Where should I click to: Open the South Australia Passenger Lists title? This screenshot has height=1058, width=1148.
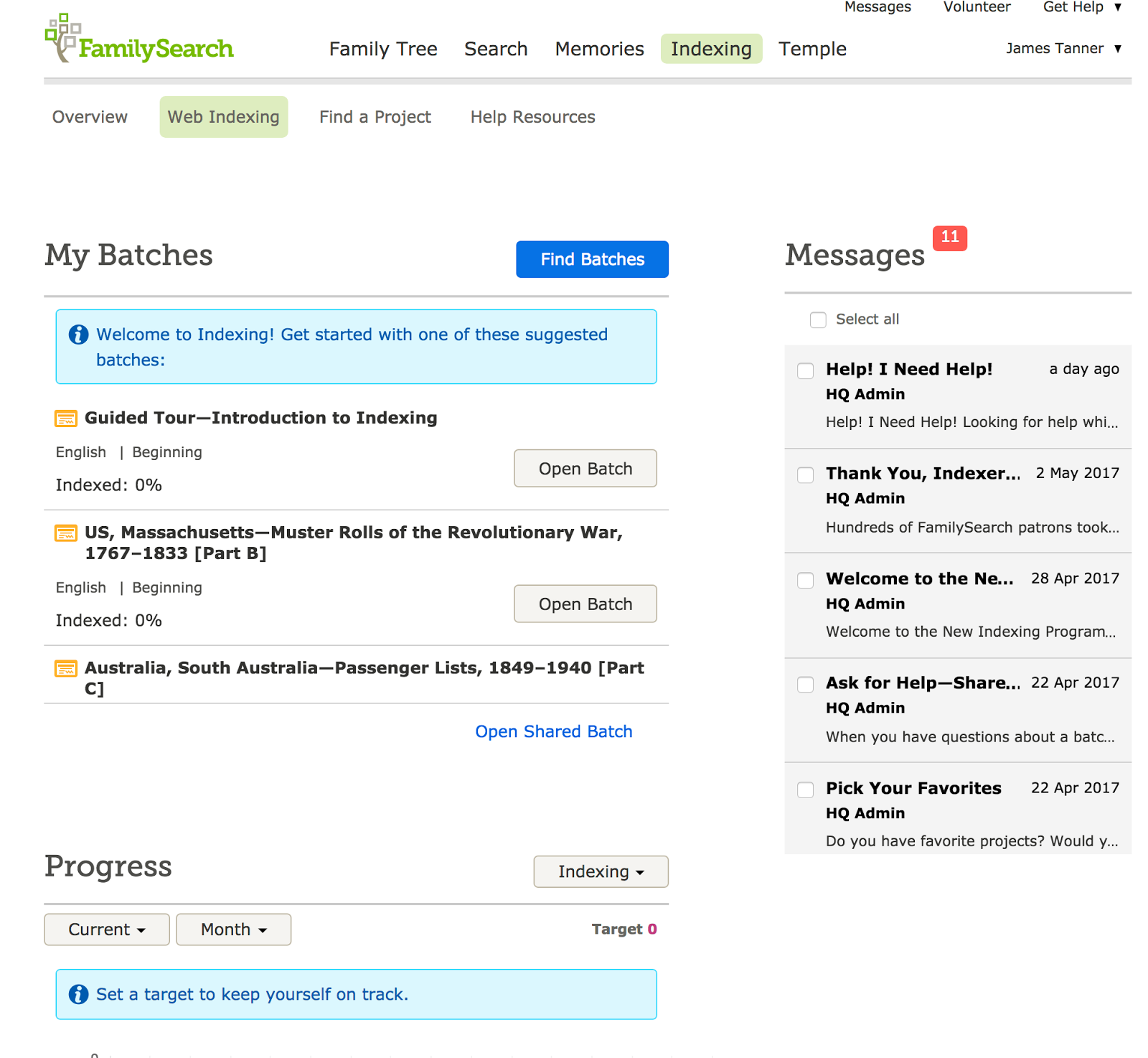click(x=364, y=678)
